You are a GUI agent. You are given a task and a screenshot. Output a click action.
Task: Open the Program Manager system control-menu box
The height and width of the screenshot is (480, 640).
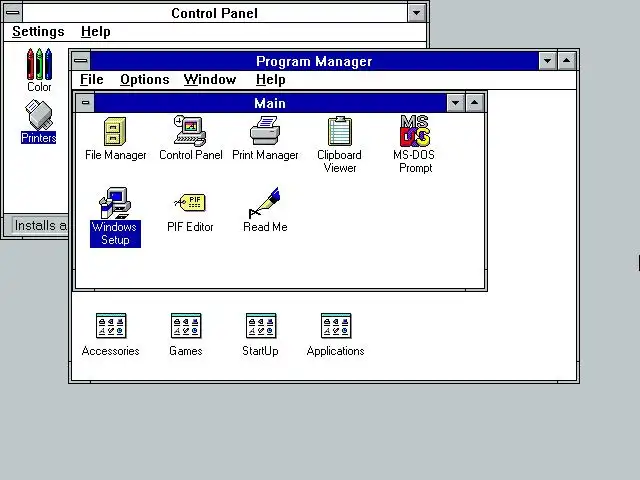[81, 61]
